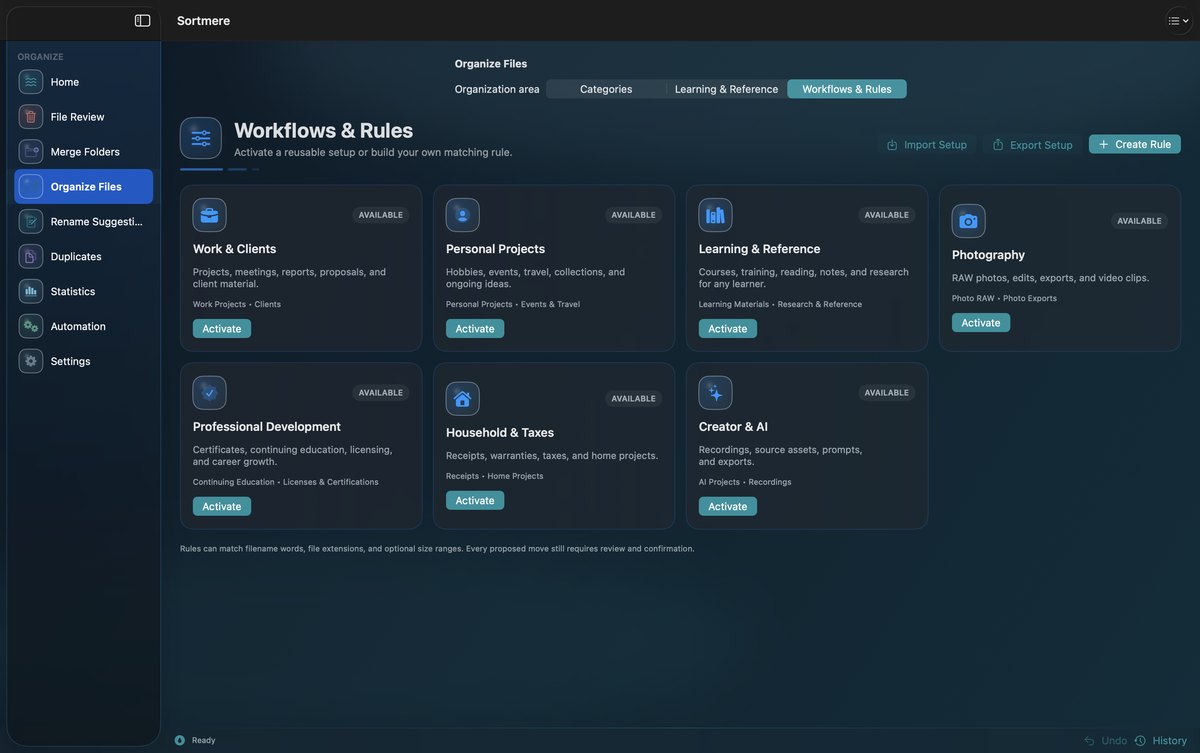
Task: Click AVAILABLE badge on Work & Clients
Action: point(381,215)
